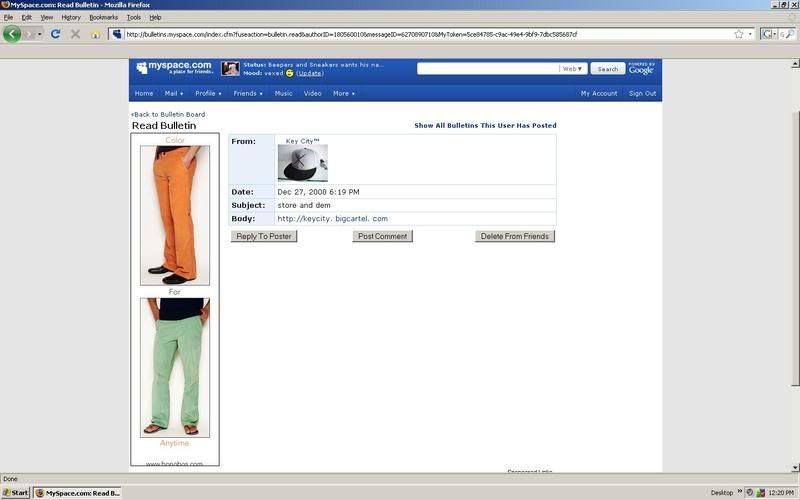Screen dimensions: 800x500
Task: Click Delete From Friends button
Action: [514, 236]
